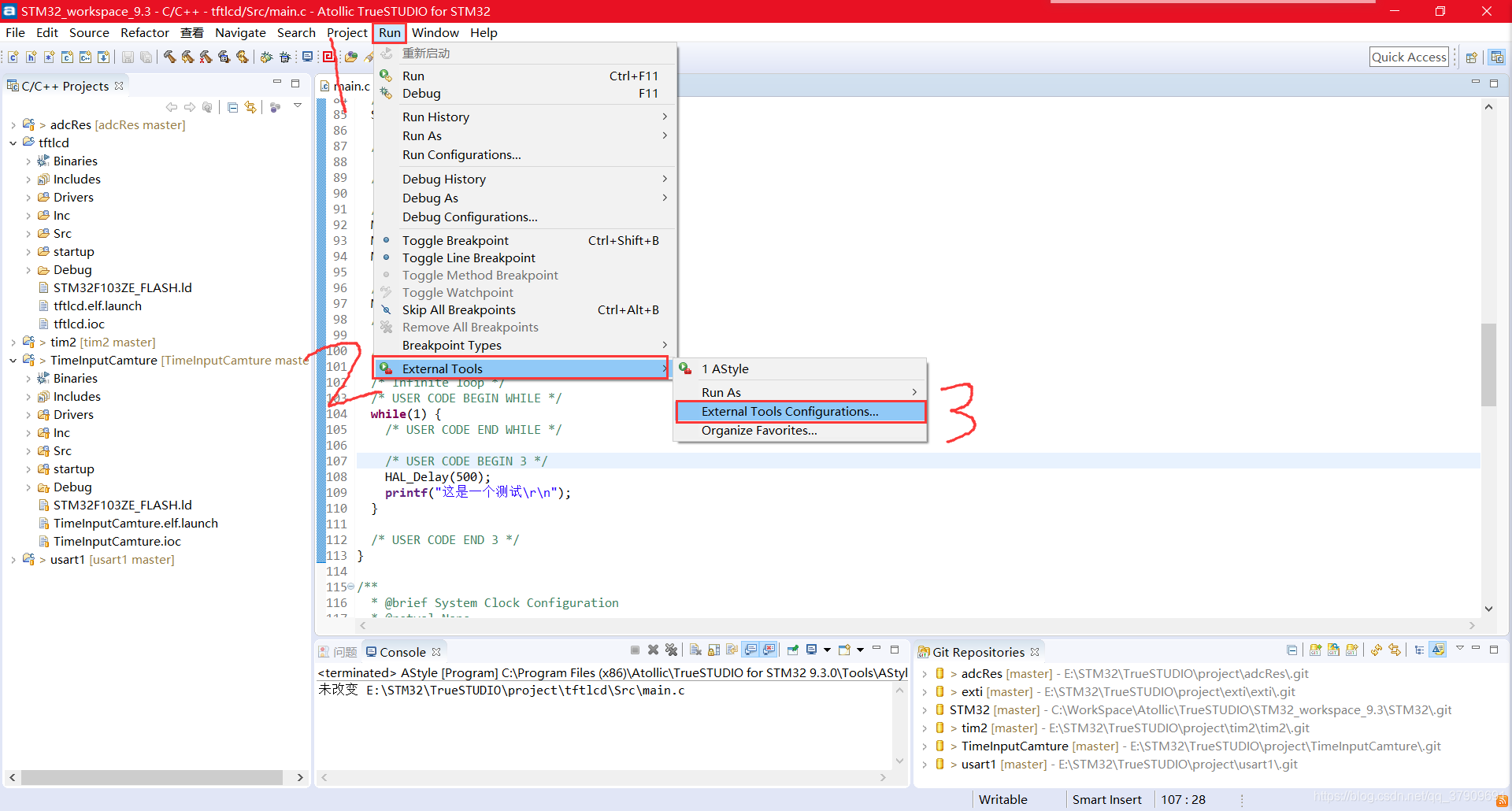This screenshot has width=1512, height=811.
Task: Choose External Tools Configurations... in submenu
Action: [x=801, y=411]
